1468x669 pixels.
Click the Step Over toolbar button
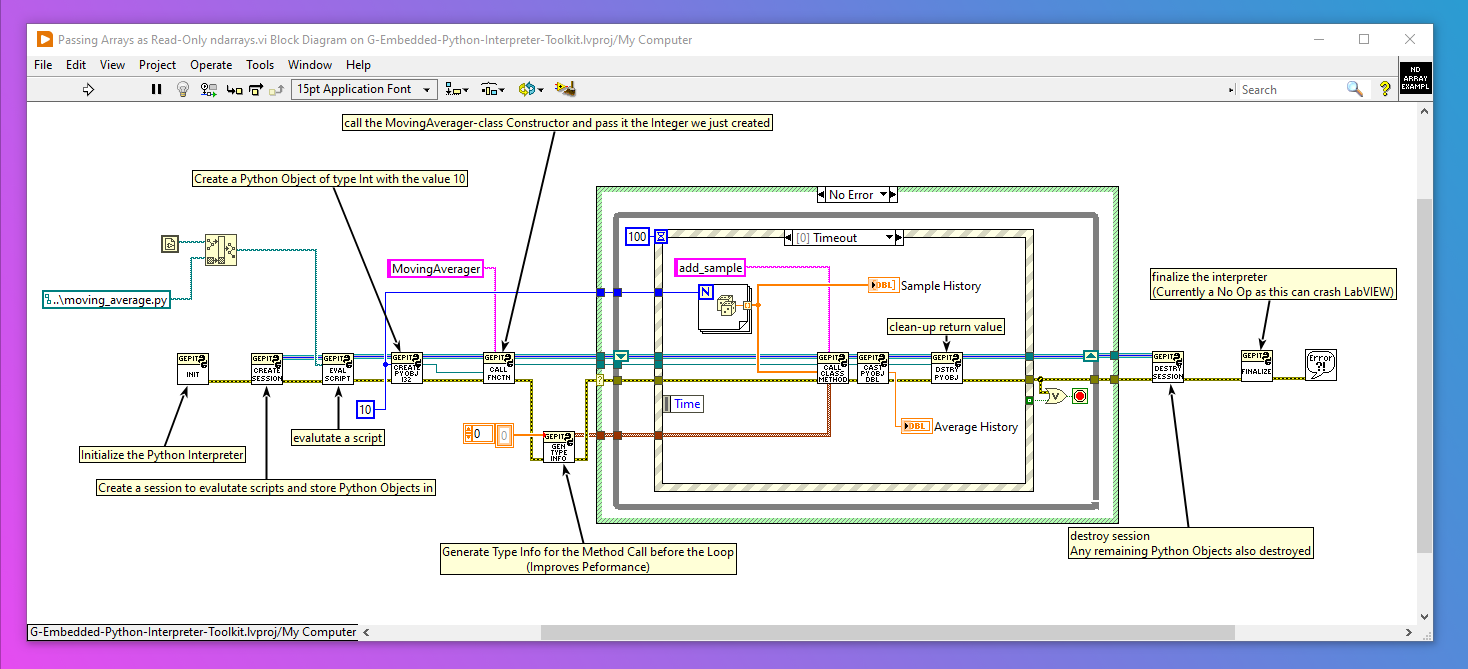click(x=255, y=89)
